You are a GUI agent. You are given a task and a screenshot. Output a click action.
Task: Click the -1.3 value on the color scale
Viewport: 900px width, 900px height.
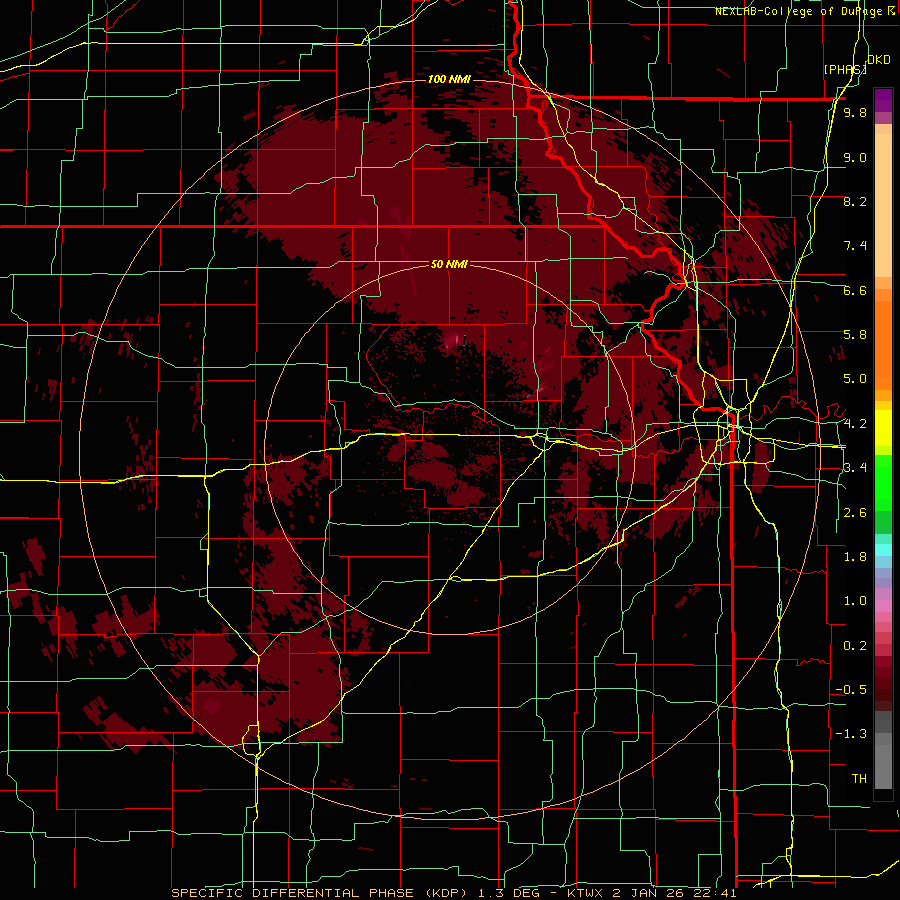click(x=851, y=734)
